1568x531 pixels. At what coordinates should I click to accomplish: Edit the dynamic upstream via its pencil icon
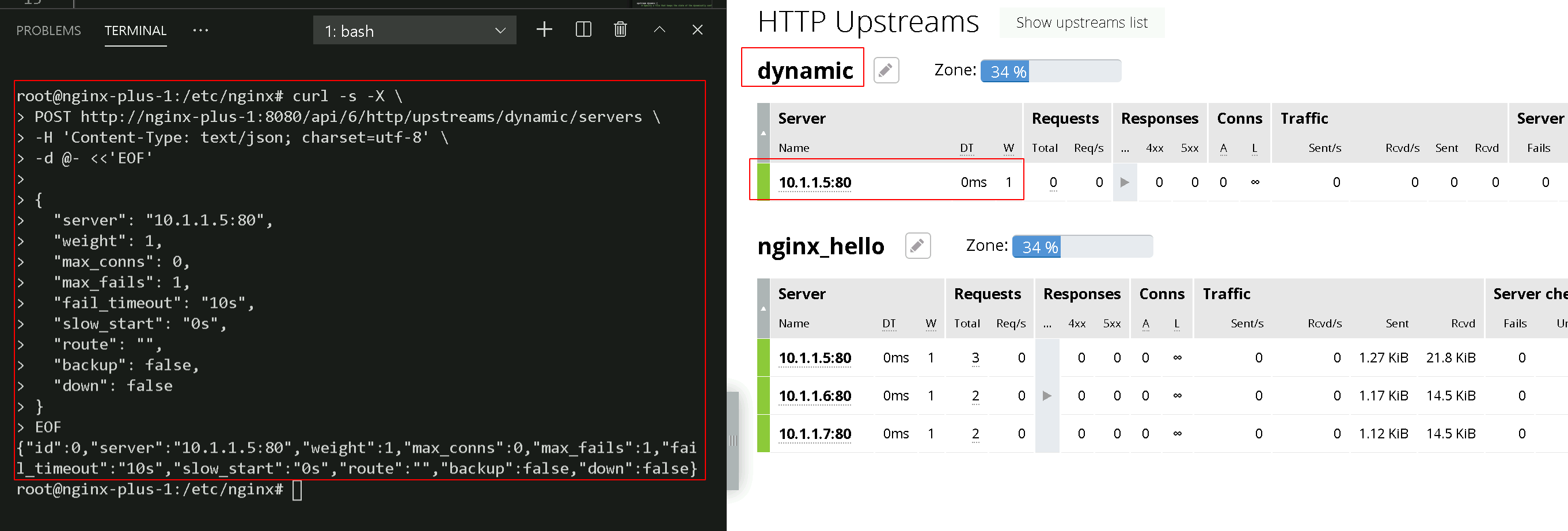(886, 70)
